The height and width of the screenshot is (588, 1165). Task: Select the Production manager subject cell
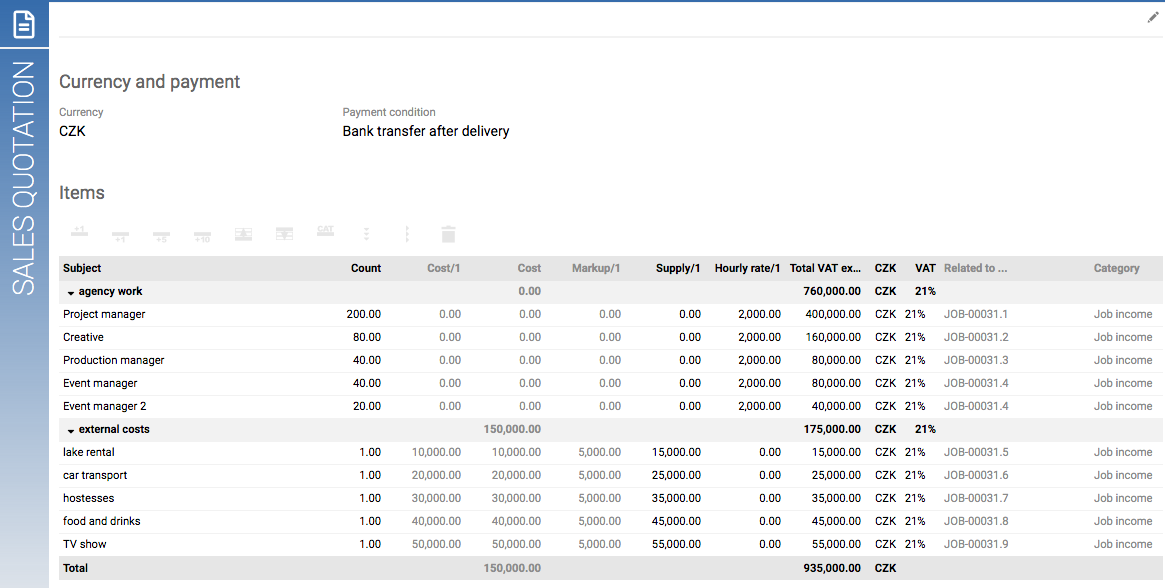point(114,361)
